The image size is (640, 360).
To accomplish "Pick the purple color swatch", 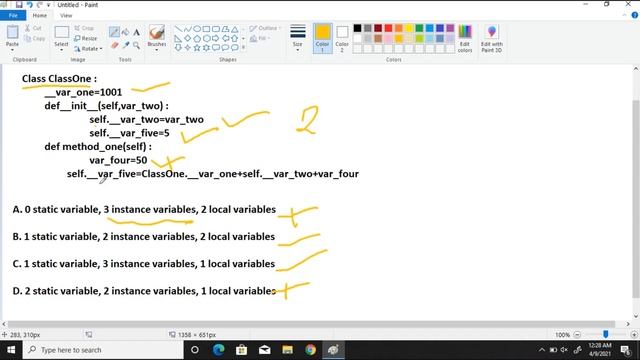I will (x=450, y=28).
